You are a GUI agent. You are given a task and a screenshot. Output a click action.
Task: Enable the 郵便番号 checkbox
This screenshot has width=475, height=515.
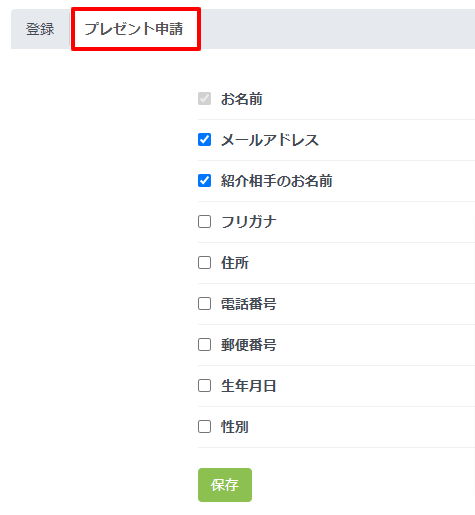click(204, 345)
